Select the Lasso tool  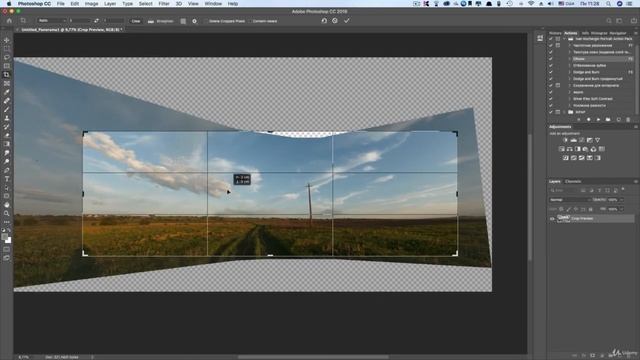pos(7,57)
